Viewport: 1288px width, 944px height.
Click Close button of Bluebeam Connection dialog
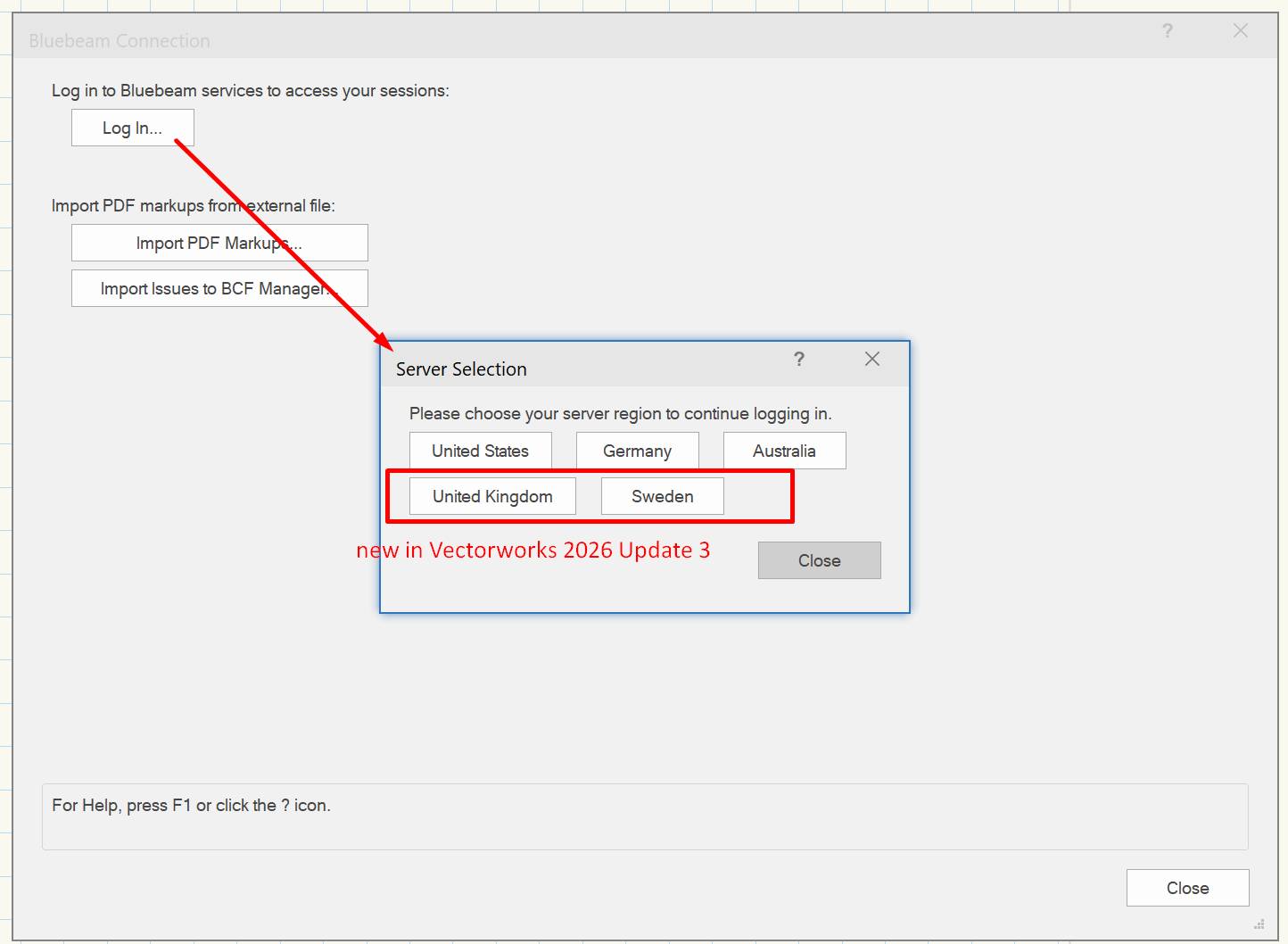pos(1187,888)
